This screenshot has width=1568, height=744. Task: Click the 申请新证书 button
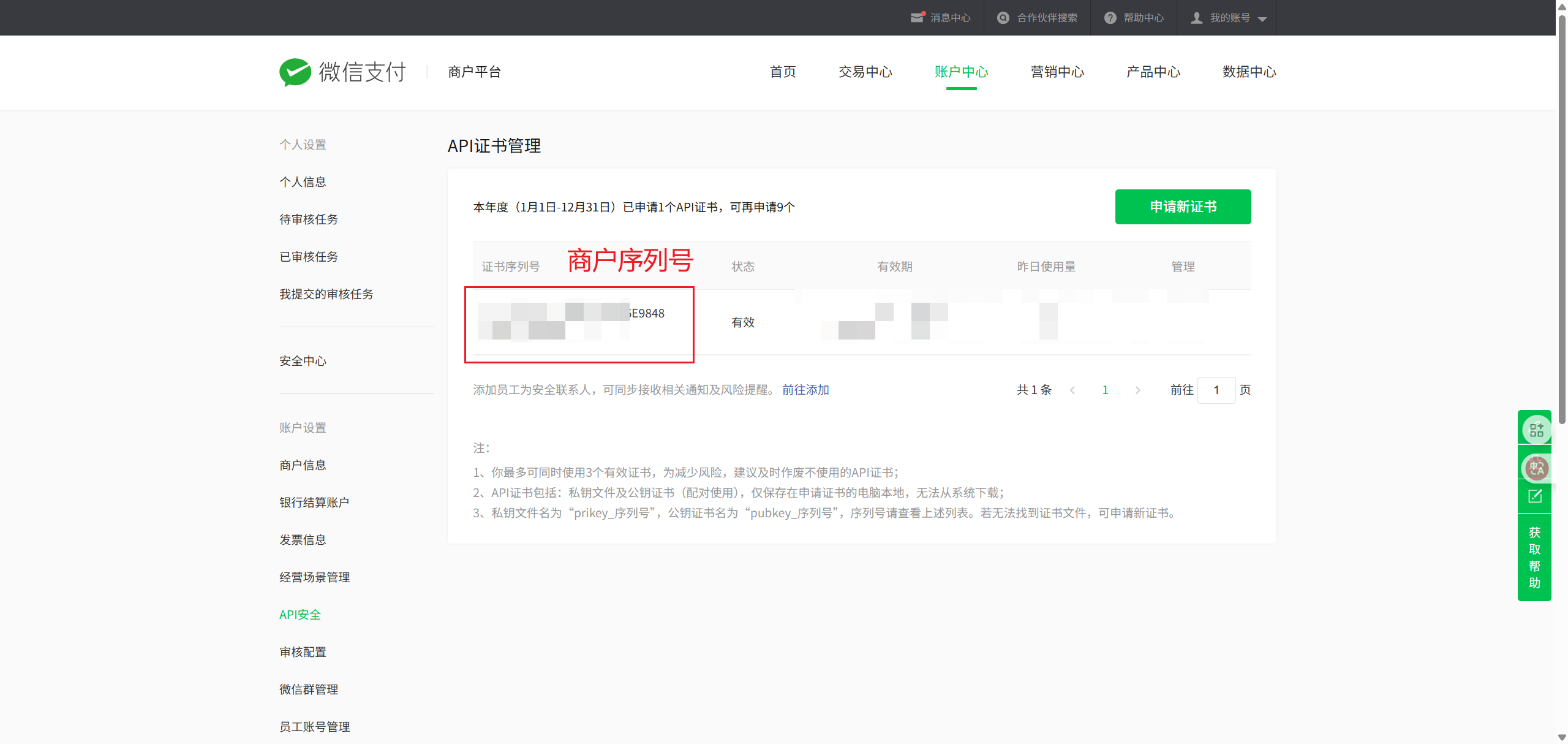(1183, 207)
